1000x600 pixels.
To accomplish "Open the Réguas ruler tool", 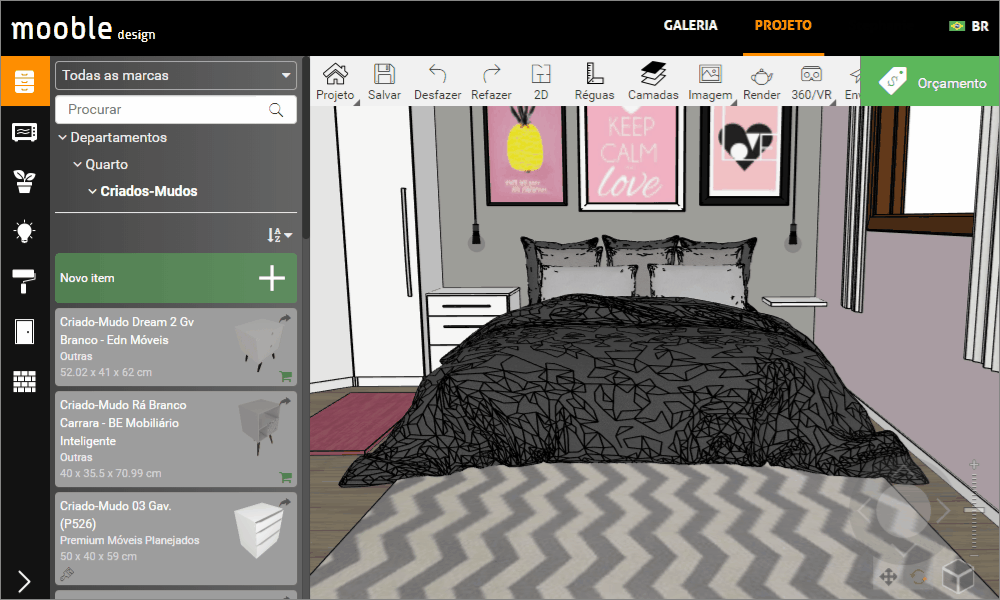I will [594, 82].
